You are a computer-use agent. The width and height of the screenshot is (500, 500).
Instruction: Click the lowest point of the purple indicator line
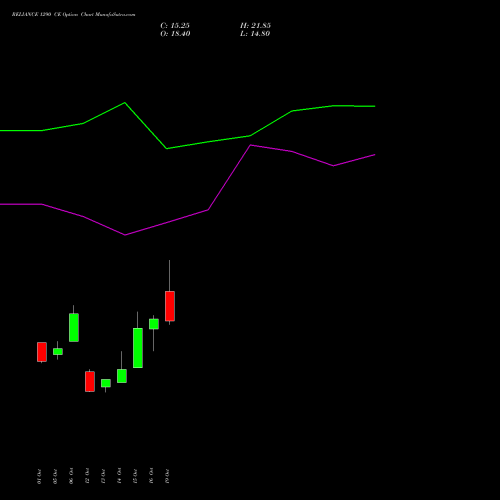[x=125, y=235]
